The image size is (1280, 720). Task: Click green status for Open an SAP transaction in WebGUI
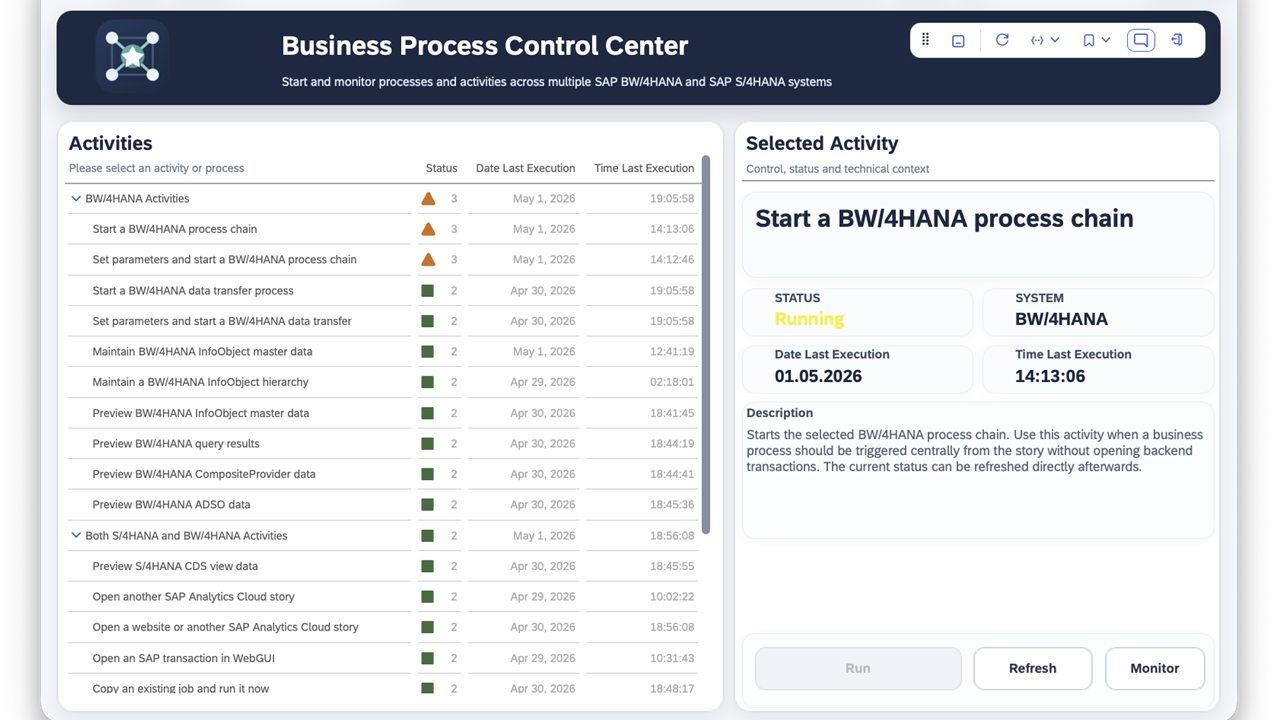coord(428,658)
